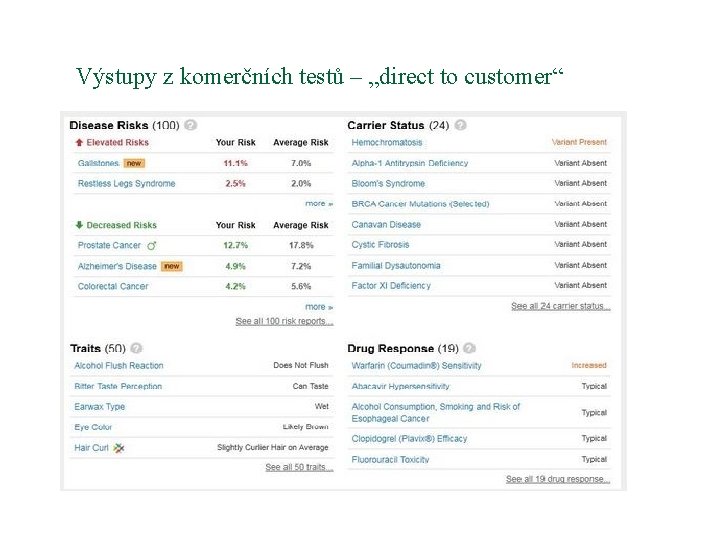Image resolution: width=720 pixels, height=540 pixels.
Task: View Warfarin (Coumadin) Sensitivity result
Action: (x=416, y=366)
